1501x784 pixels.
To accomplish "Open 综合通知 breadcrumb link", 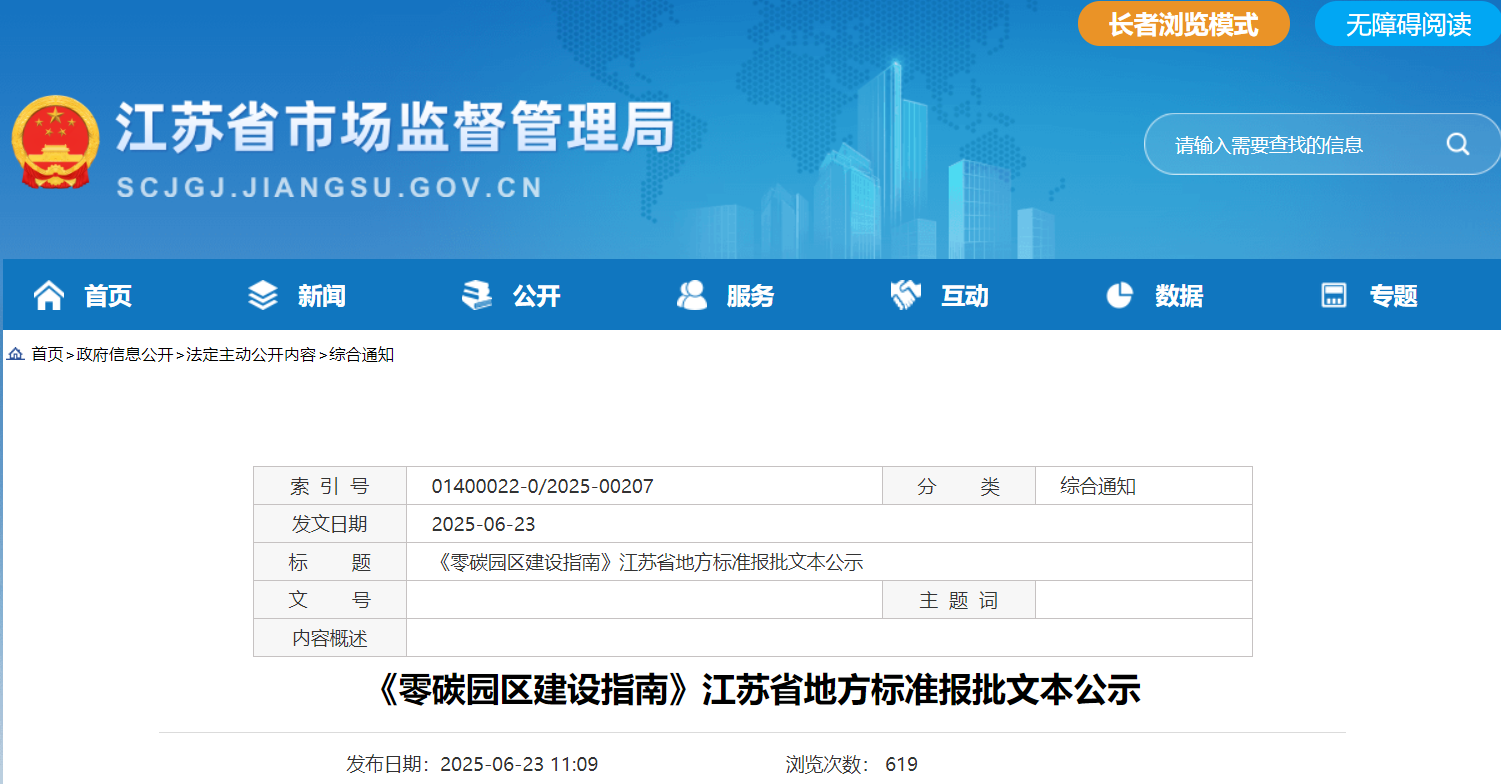I will [x=362, y=355].
